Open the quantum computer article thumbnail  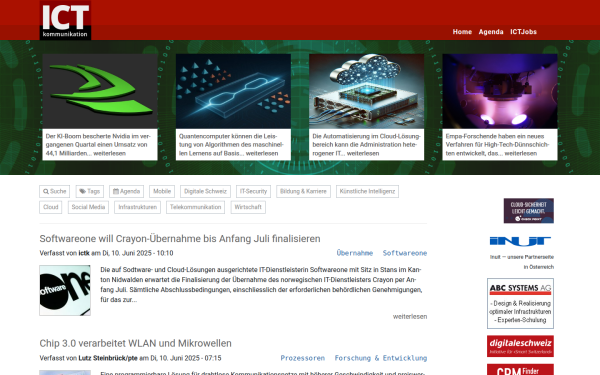[x=233, y=91]
